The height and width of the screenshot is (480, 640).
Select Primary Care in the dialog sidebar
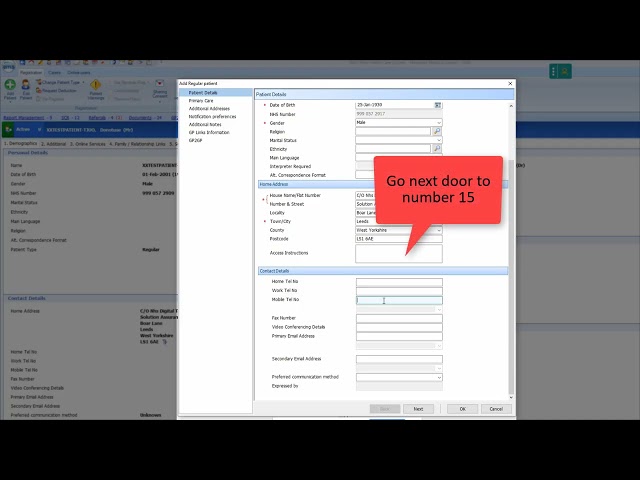[x=201, y=100]
